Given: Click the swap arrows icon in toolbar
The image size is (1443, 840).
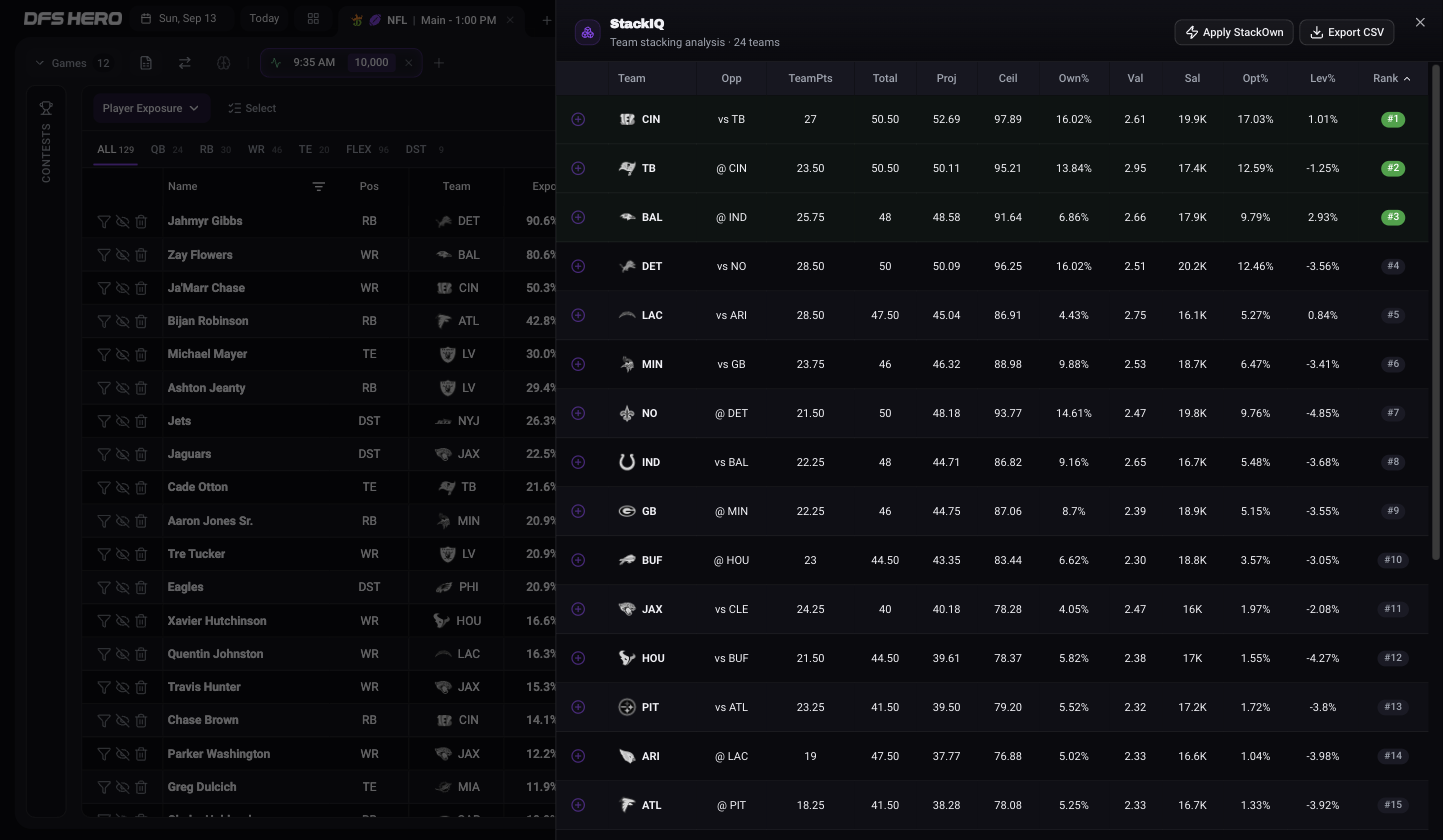Looking at the screenshot, I should (185, 63).
